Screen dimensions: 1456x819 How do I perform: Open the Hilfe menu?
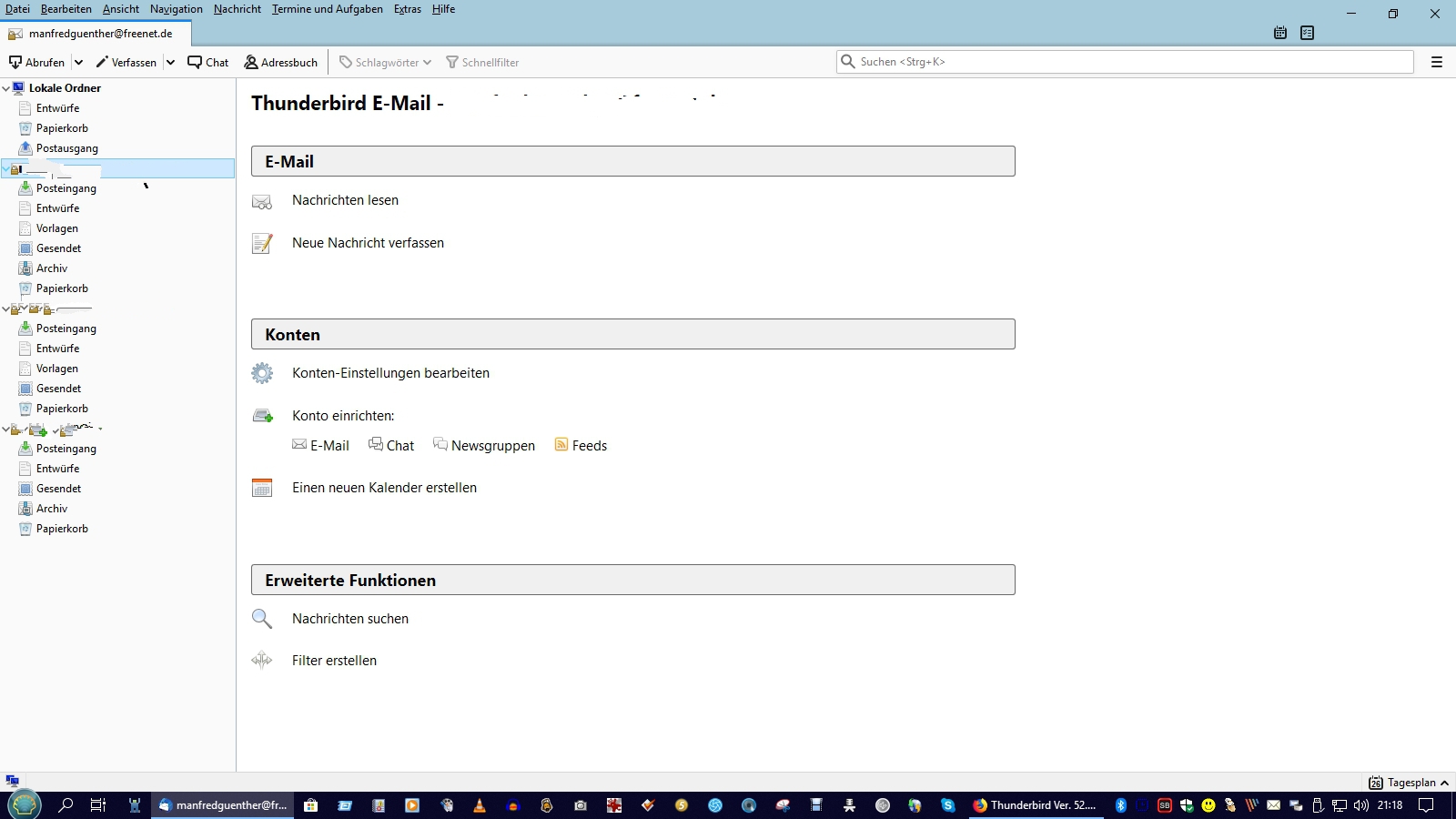point(444,9)
